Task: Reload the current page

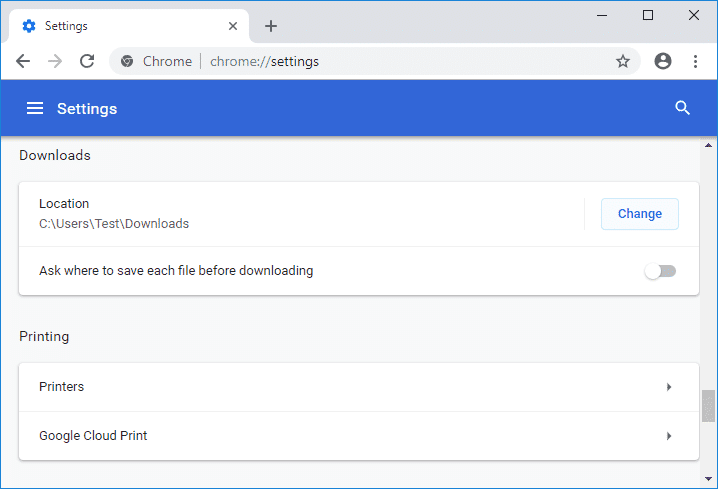Action: click(x=87, y=61)
